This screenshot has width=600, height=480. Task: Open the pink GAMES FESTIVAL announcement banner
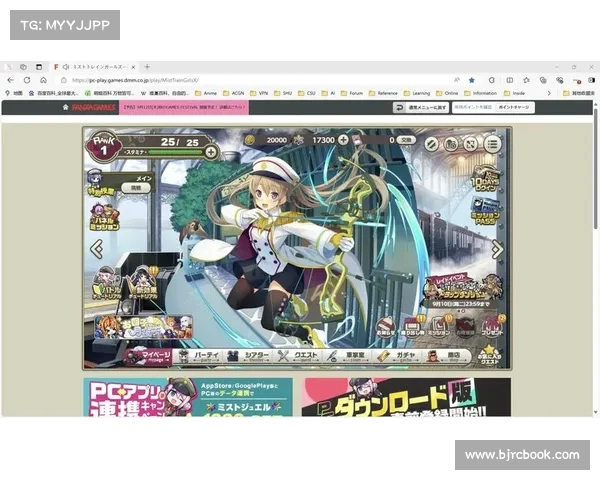[184, 107]
